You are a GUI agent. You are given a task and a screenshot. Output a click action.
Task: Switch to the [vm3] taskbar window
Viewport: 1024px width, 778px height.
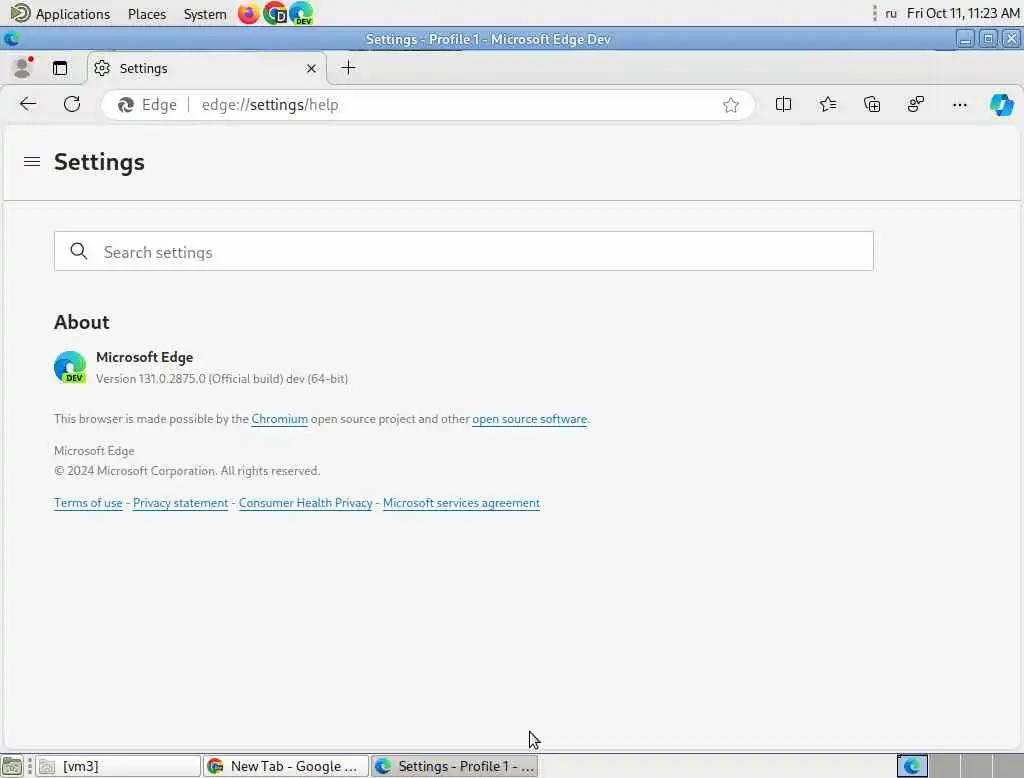point(118,766)
